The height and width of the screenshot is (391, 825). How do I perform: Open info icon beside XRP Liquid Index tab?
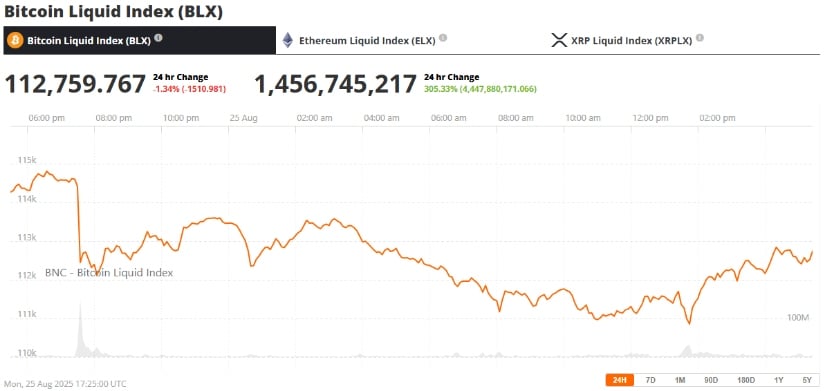tap(700, 38)
